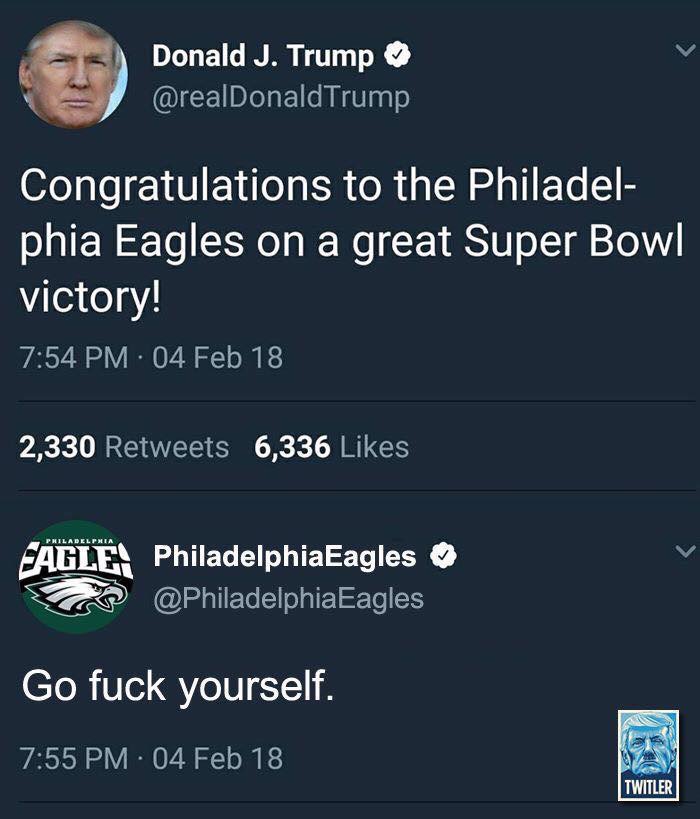Open the Donald J. Trump display name
The height and width of the screenshot is (819, 700).
click(x=263, y=57)
